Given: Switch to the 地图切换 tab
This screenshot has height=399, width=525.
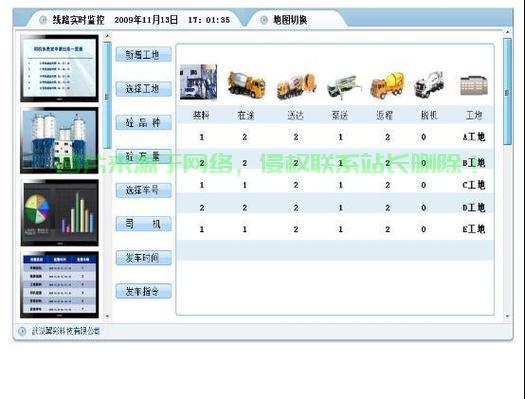Looking at the screenshot, I should click(x=296, y=20).
